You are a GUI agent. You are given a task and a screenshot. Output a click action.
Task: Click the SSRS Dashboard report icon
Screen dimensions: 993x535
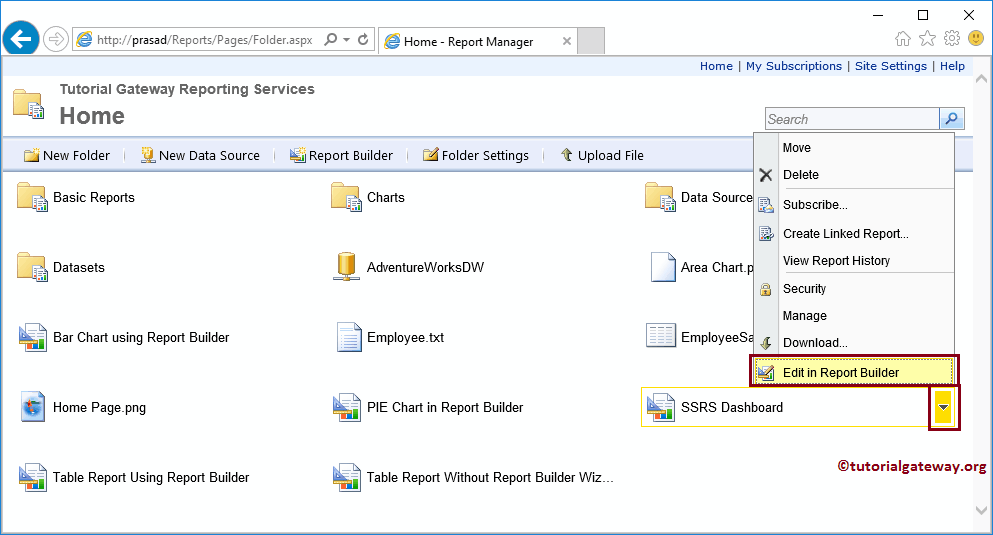pyautogui.click(x=661, y=408)
